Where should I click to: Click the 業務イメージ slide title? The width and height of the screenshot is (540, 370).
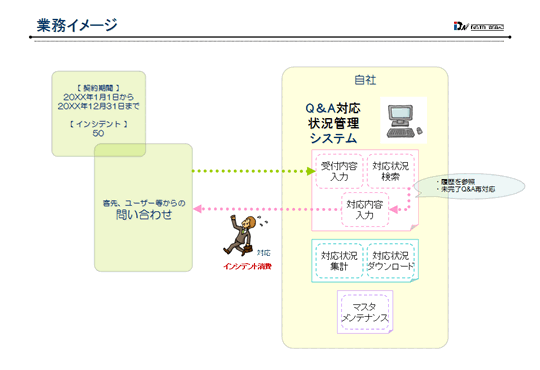(77, 25)
